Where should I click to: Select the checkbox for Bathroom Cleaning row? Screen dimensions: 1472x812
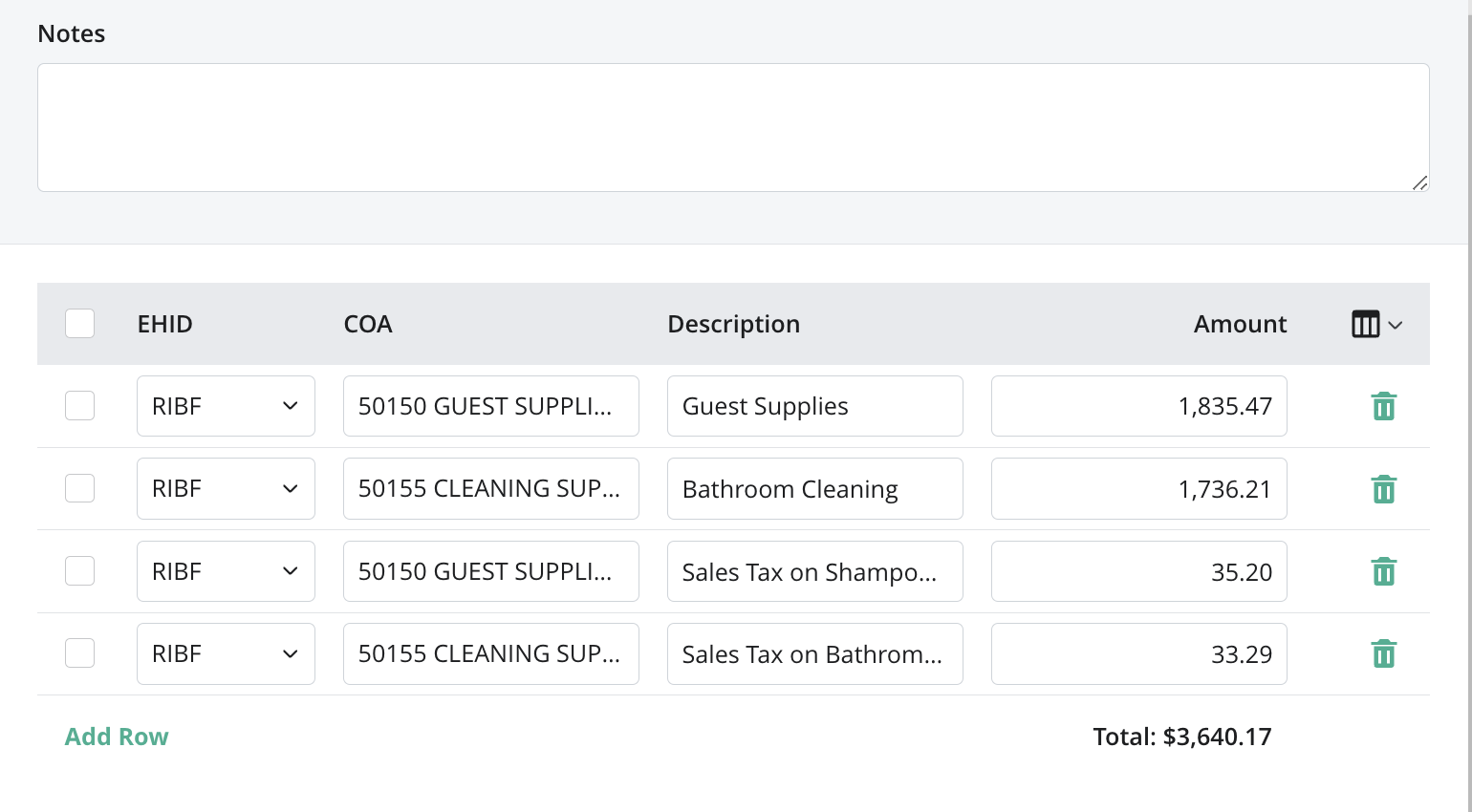point(79,488)
